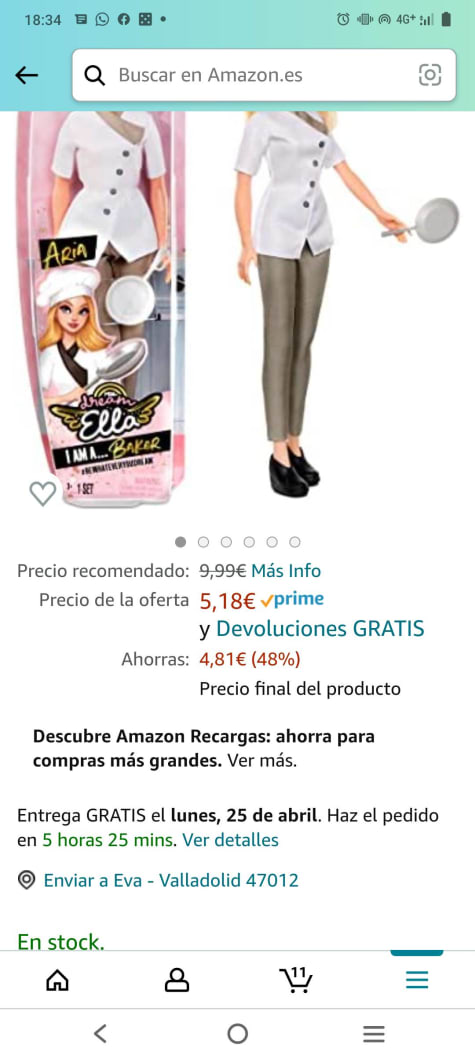This screenshot has width=475, height=1059.
Task: Add to wishlist with heart icon
Action: pyautogui.click(x=43, y=494)
